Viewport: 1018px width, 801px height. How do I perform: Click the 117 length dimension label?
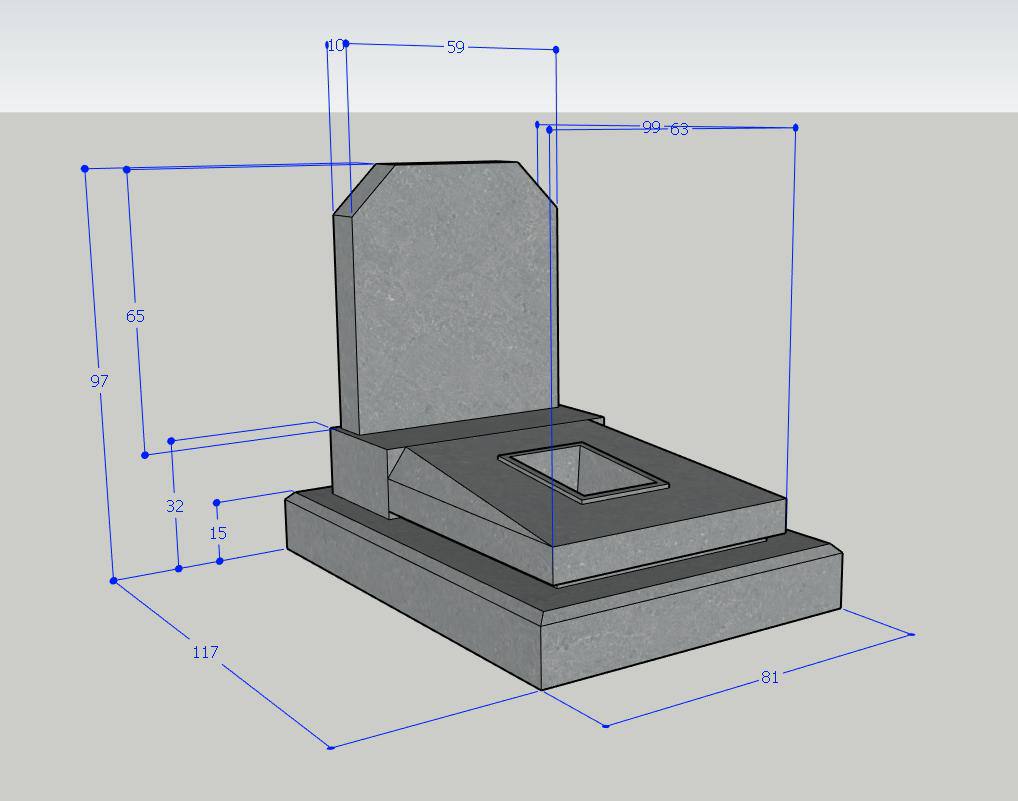pos(206,652)
